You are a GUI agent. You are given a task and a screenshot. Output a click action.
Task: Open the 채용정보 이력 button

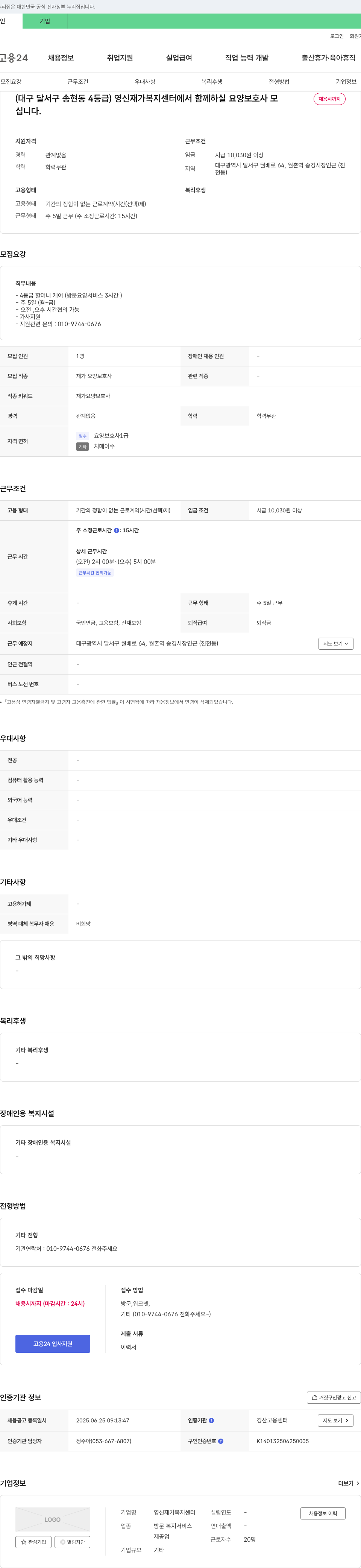pos(323,1513)
